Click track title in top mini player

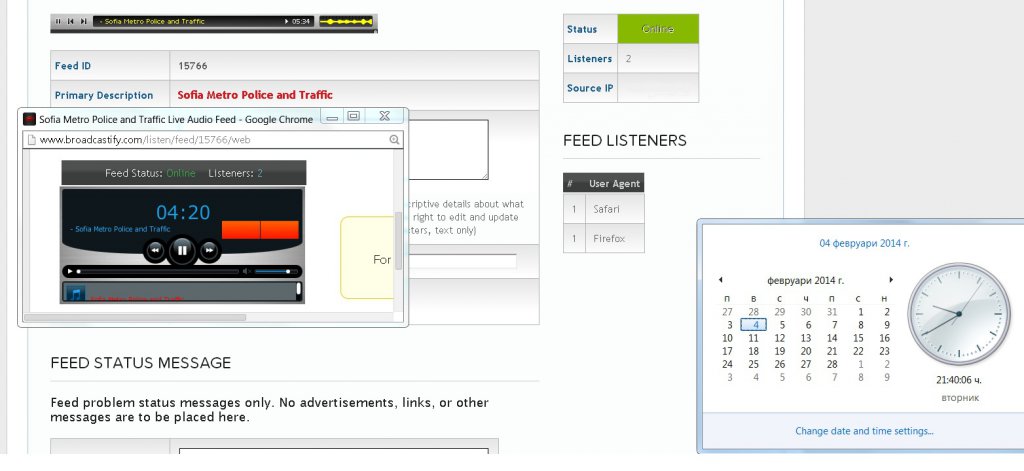(x=154, y=22)
